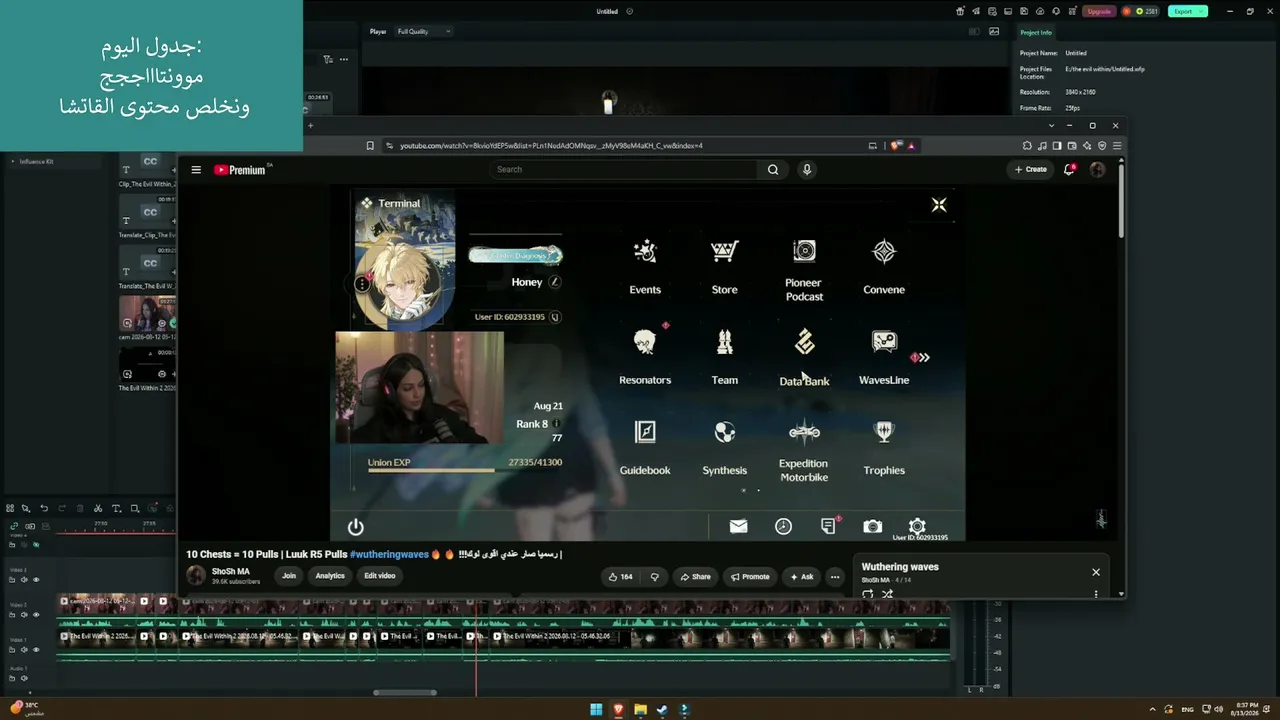1280x720 pixels.
Task: Open YouTube notifications bell
Action: coord(1069,169)
